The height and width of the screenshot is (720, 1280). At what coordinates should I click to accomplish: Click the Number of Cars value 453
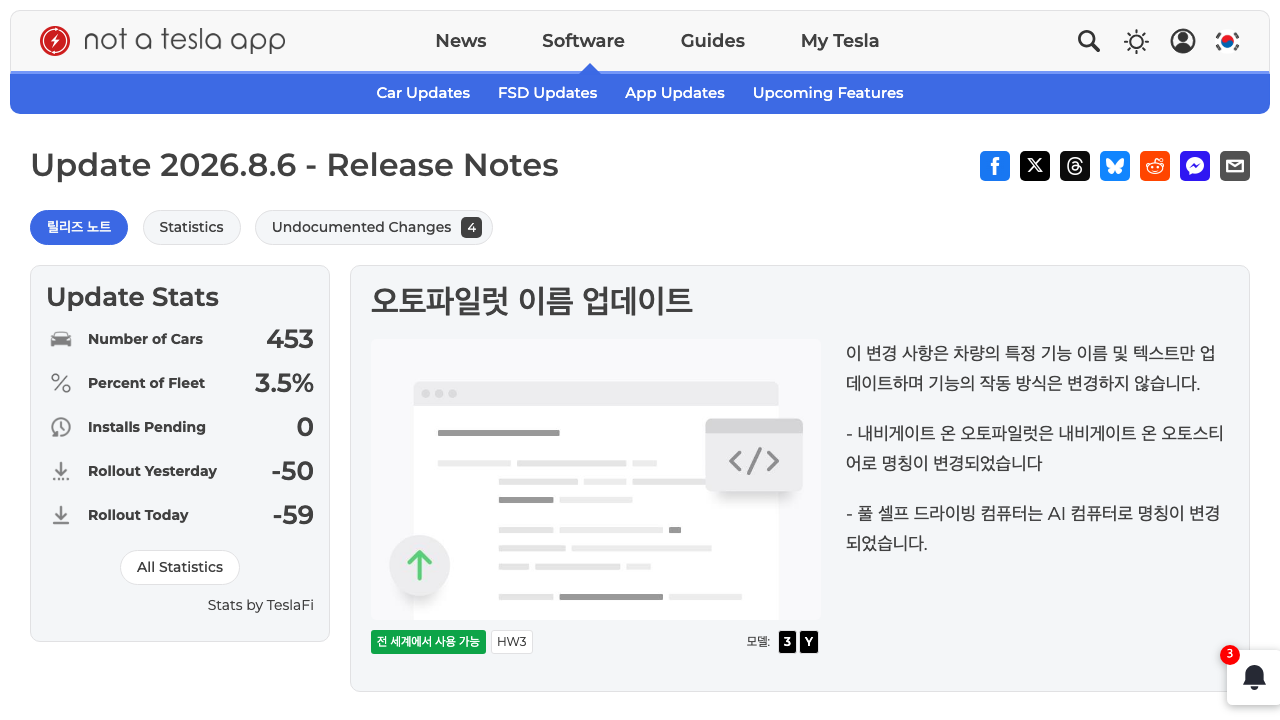coord(290,339)
